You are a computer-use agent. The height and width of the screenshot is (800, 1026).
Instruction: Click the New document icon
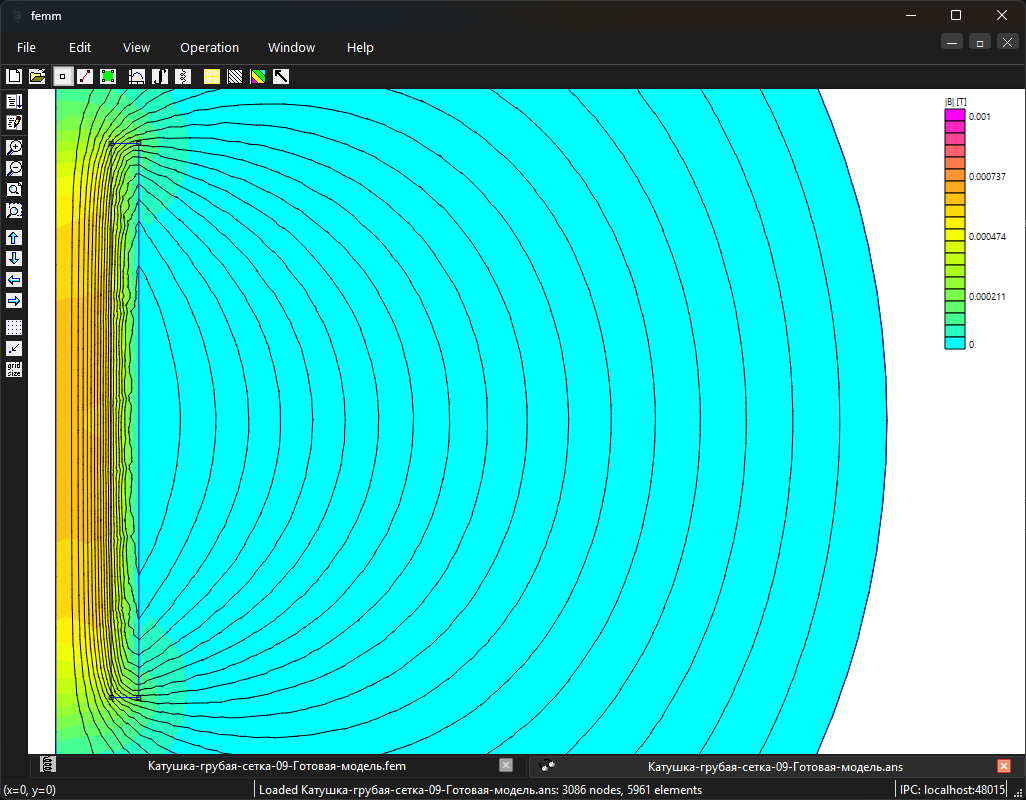pos(14,77)
